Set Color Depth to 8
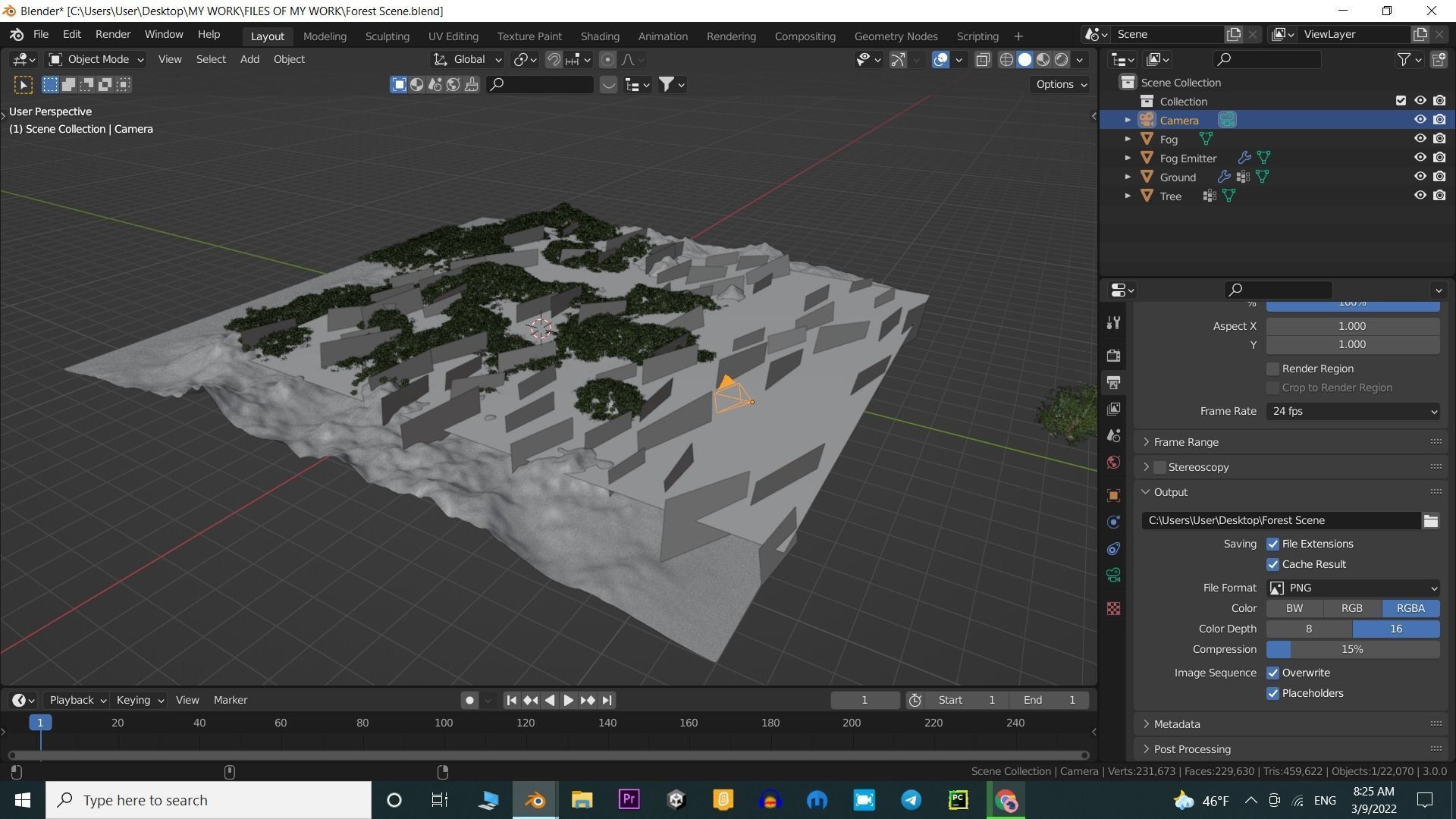The height and width of the screenshot is (819, 1456). coord(1309,629)
